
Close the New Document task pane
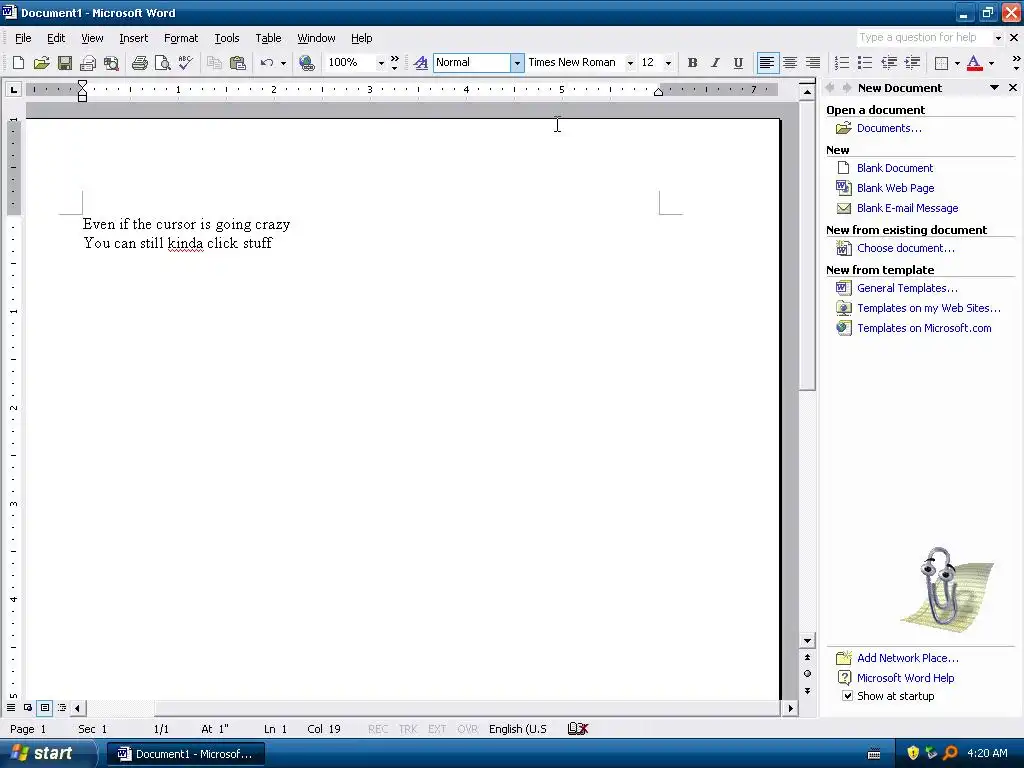tap(1013, 88)
